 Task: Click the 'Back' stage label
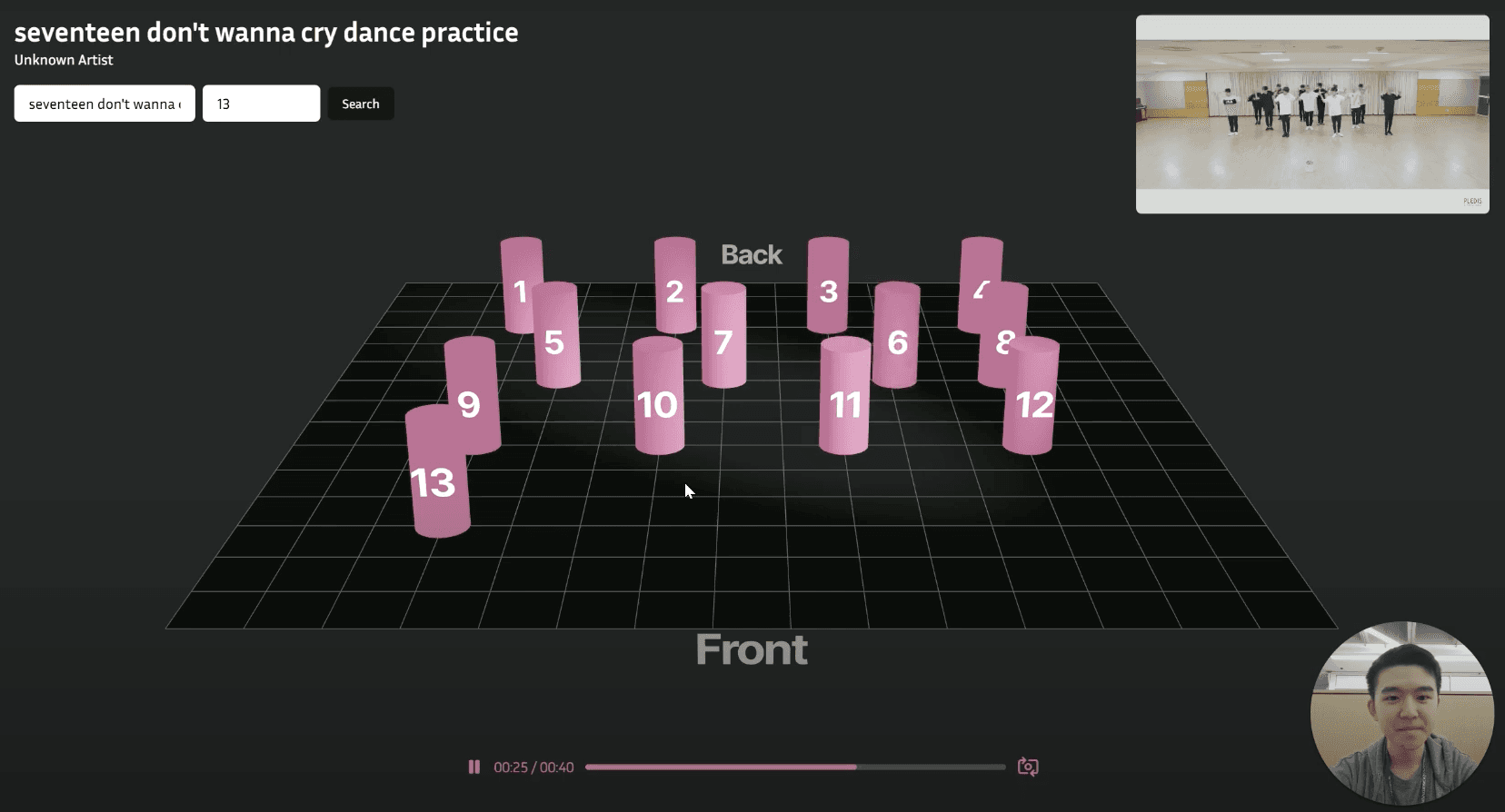(x=752, y=254)
